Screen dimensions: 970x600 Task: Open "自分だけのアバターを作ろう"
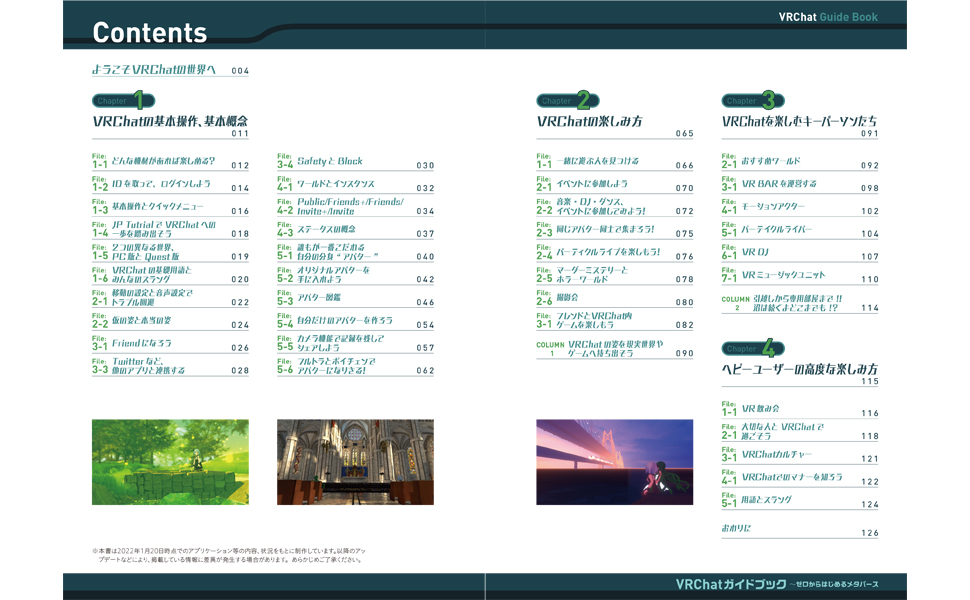click(x=345, y=320)
